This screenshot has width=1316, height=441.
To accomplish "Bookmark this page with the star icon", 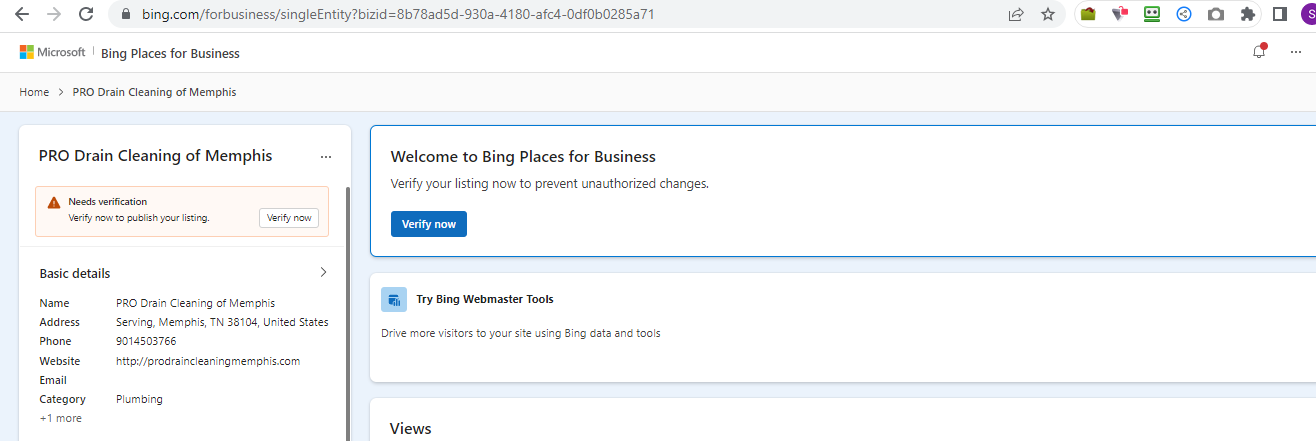I will pos(1047,15).
